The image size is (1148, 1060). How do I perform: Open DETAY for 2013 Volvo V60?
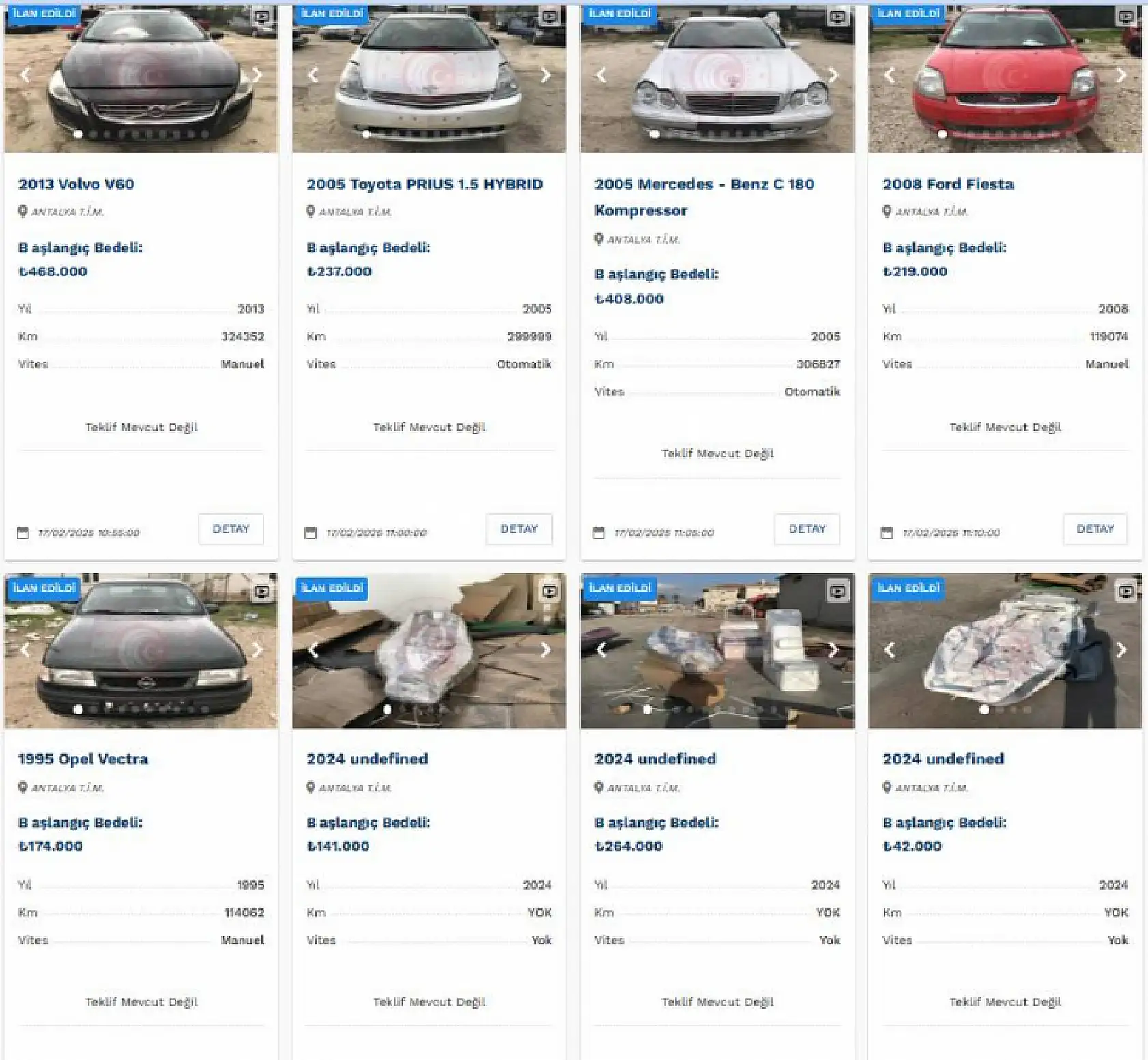point(231,529)
